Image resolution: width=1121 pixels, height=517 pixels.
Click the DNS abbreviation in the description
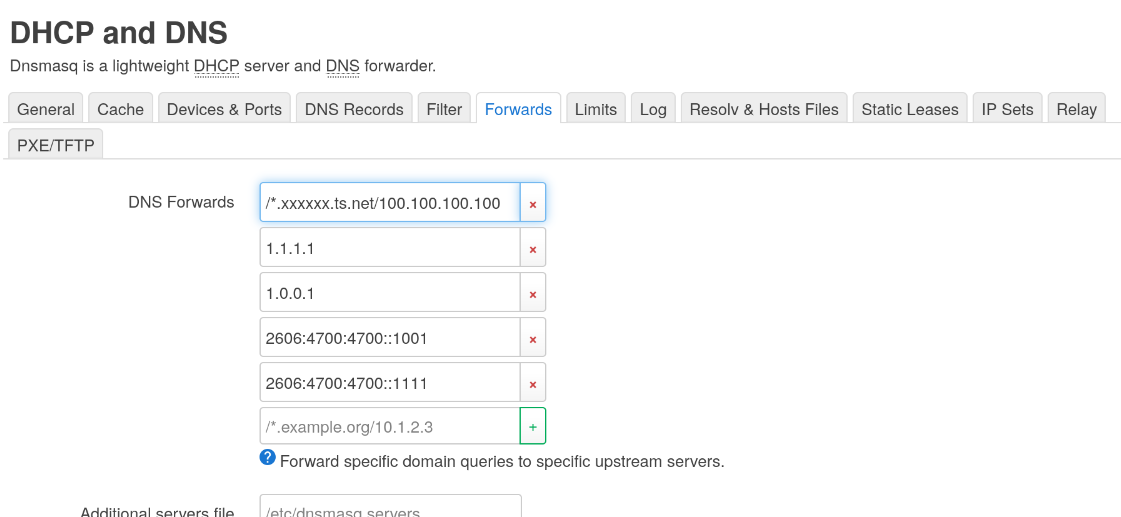click(342, 66)
